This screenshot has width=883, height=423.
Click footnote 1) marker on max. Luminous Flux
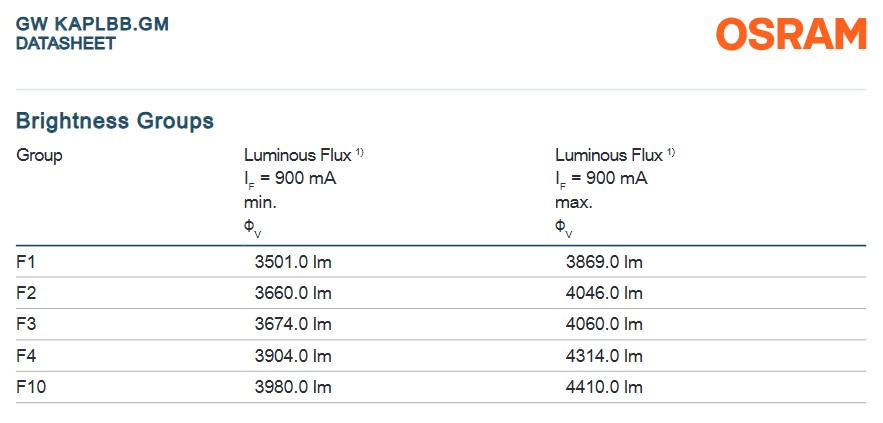tap(671, 152)
